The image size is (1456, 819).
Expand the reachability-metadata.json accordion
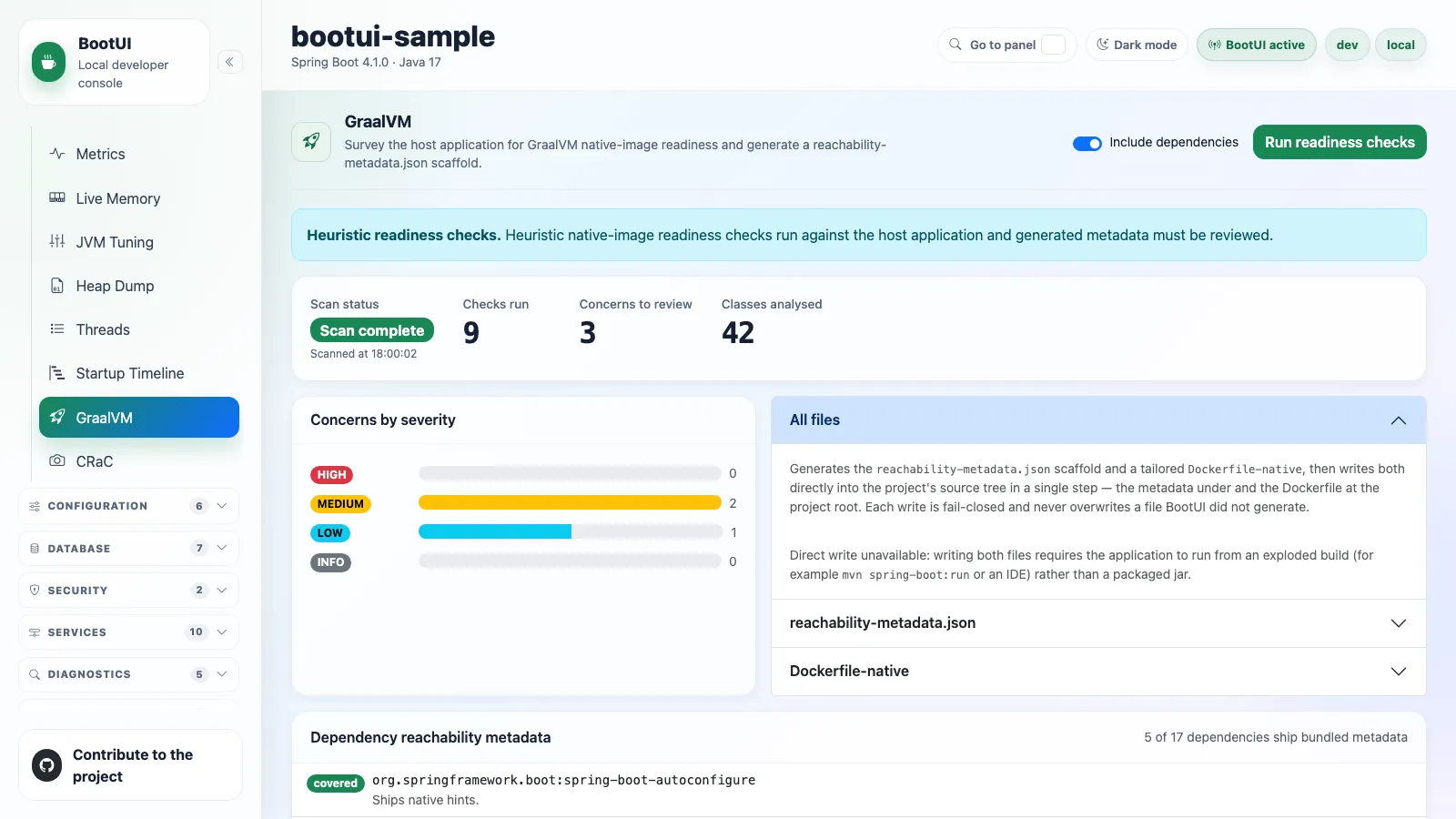[1098, 622]
